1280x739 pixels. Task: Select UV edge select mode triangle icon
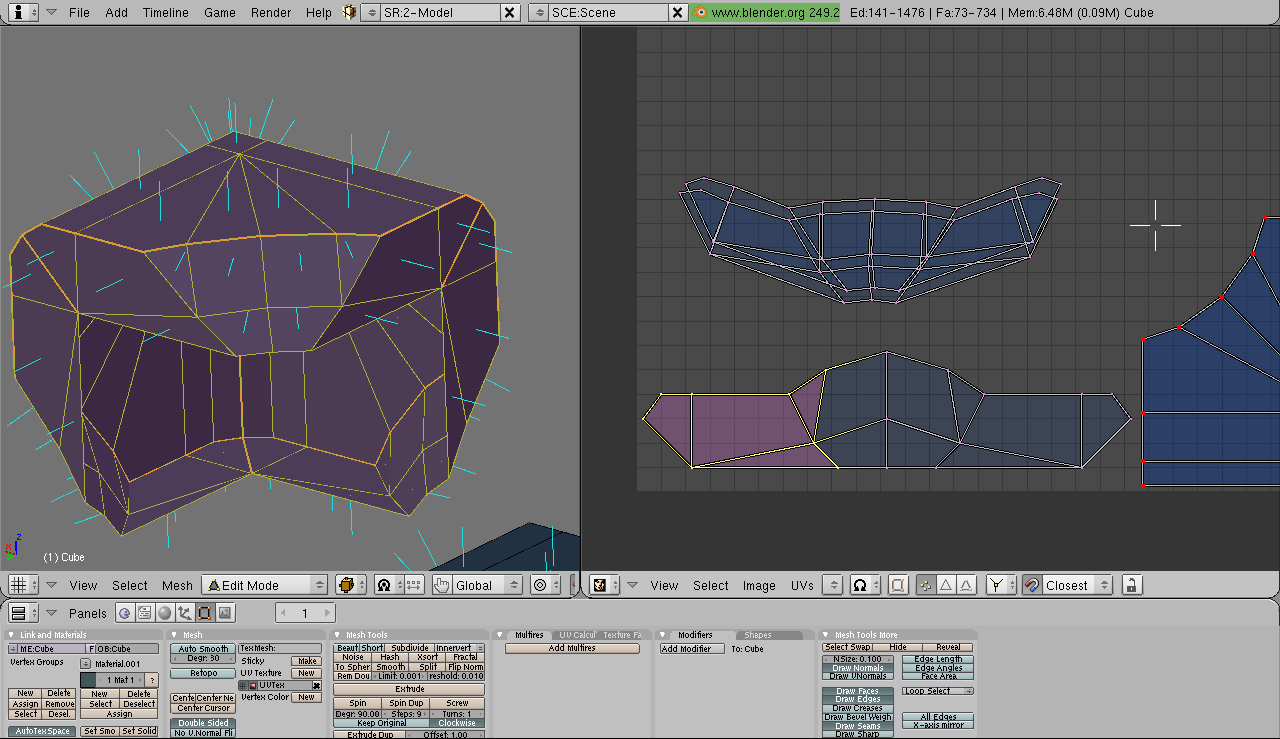(x=946, y=585)
